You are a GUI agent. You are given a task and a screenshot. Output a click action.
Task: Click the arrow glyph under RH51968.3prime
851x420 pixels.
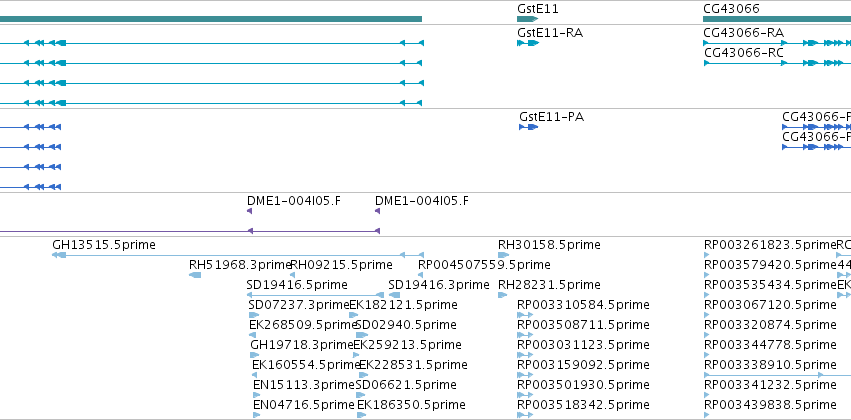tap(195, 275)
